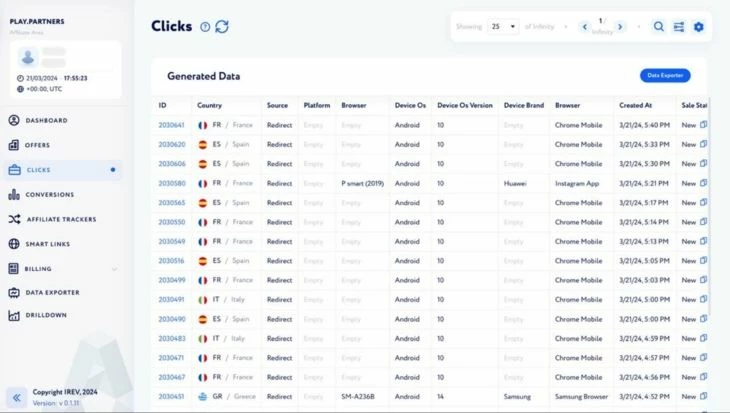Click the Device Os Version column header

click(465, 105)
